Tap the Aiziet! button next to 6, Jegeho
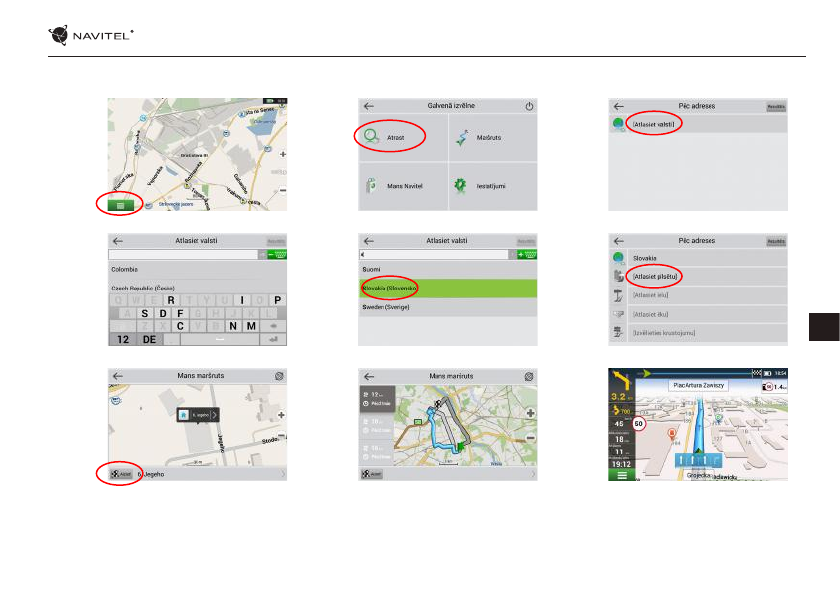Image resolution: width=840 pixels, height=595 pixels. pos(121,474)
